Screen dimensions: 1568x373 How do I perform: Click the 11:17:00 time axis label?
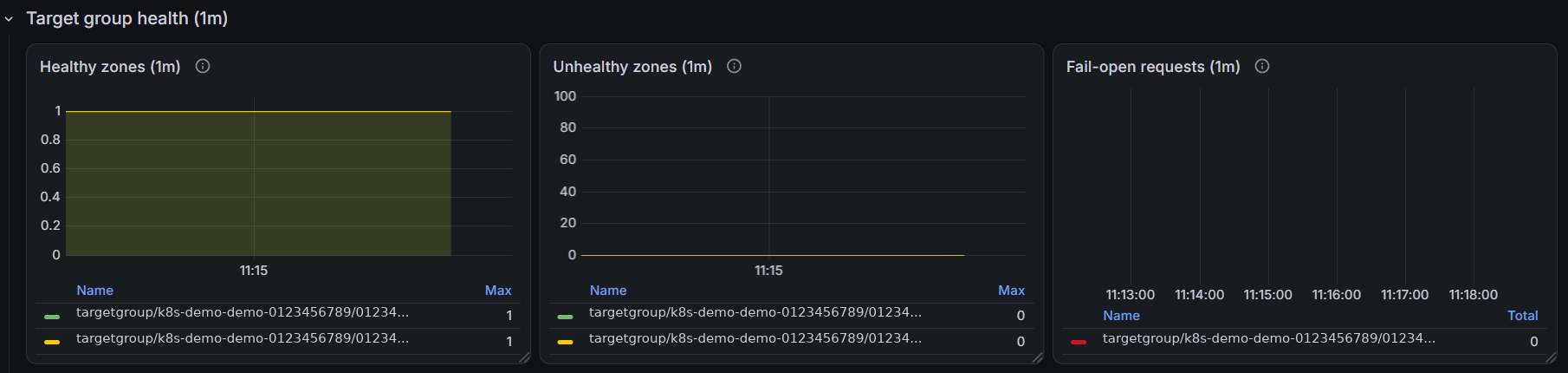[1405, 295]
